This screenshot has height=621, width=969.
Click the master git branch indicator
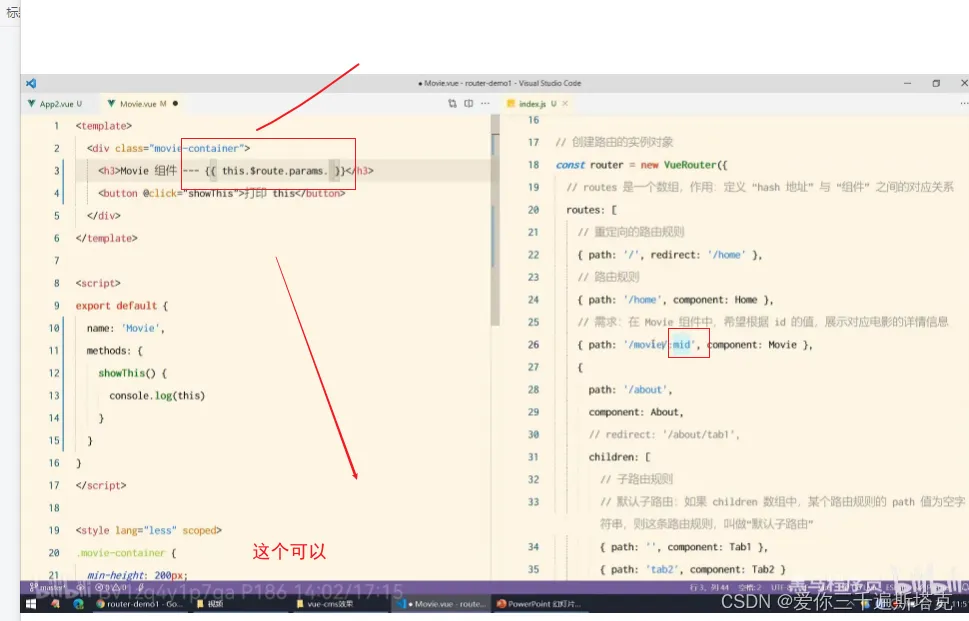click(x=48, y=588)
